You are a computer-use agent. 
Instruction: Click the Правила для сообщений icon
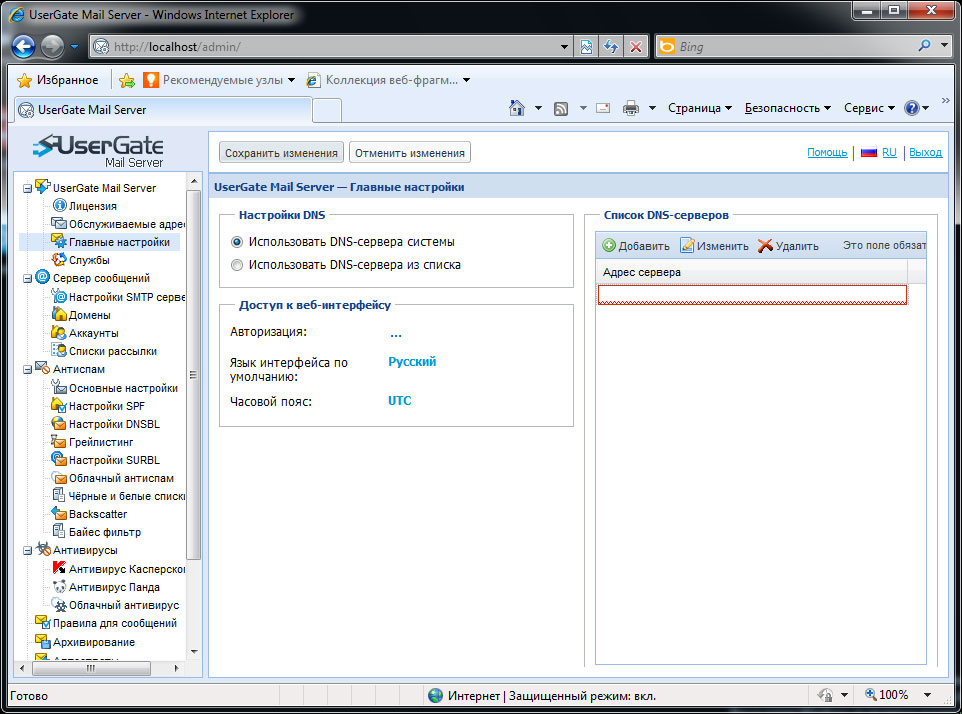pos(42,622)
